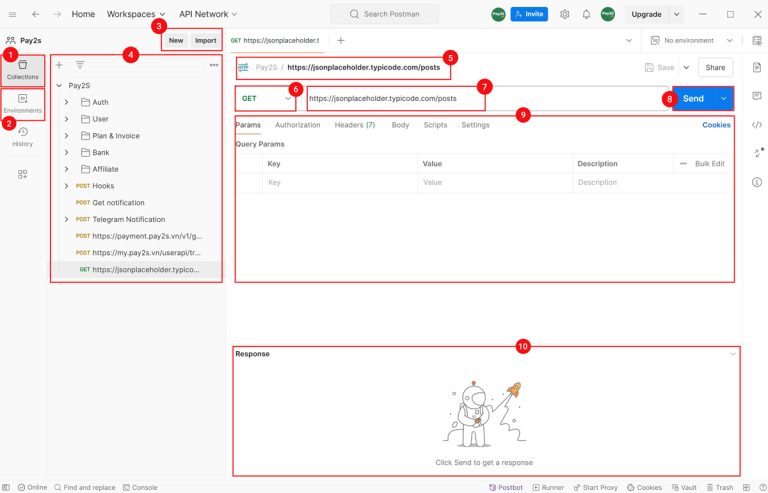This screenshot has width=768, height=493.
Task: Open the GET method dropdown
Action: click(267, 99)
